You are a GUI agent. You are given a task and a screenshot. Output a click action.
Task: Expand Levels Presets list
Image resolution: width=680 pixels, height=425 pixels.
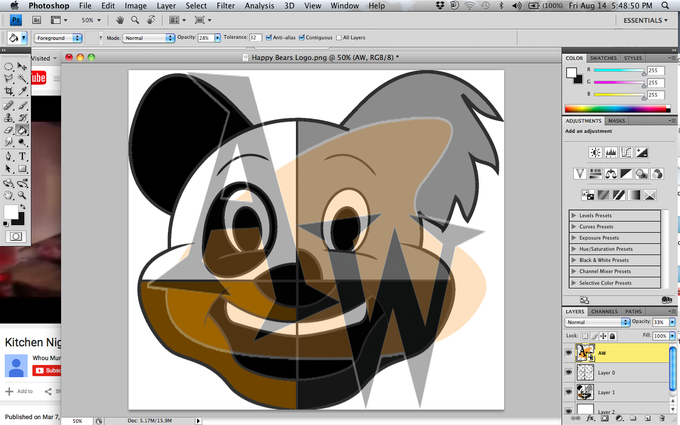click(574, 215)
